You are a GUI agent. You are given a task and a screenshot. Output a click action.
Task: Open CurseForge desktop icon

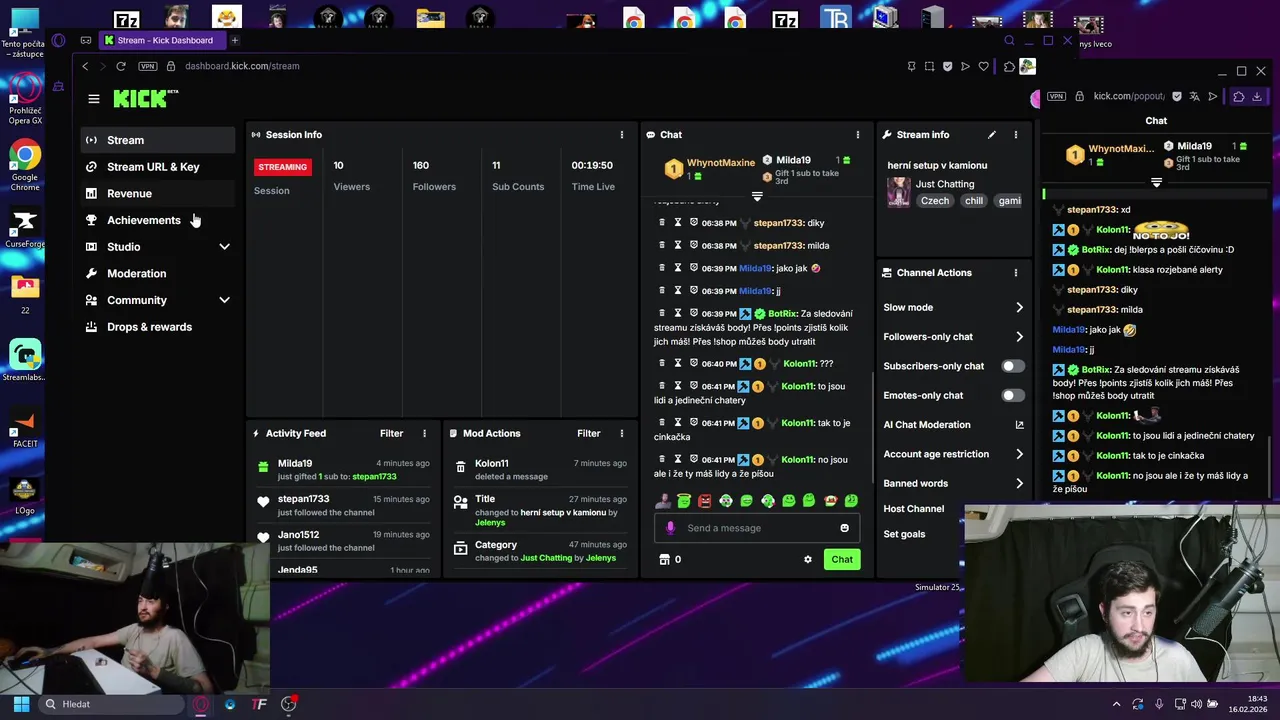(25, 229)
